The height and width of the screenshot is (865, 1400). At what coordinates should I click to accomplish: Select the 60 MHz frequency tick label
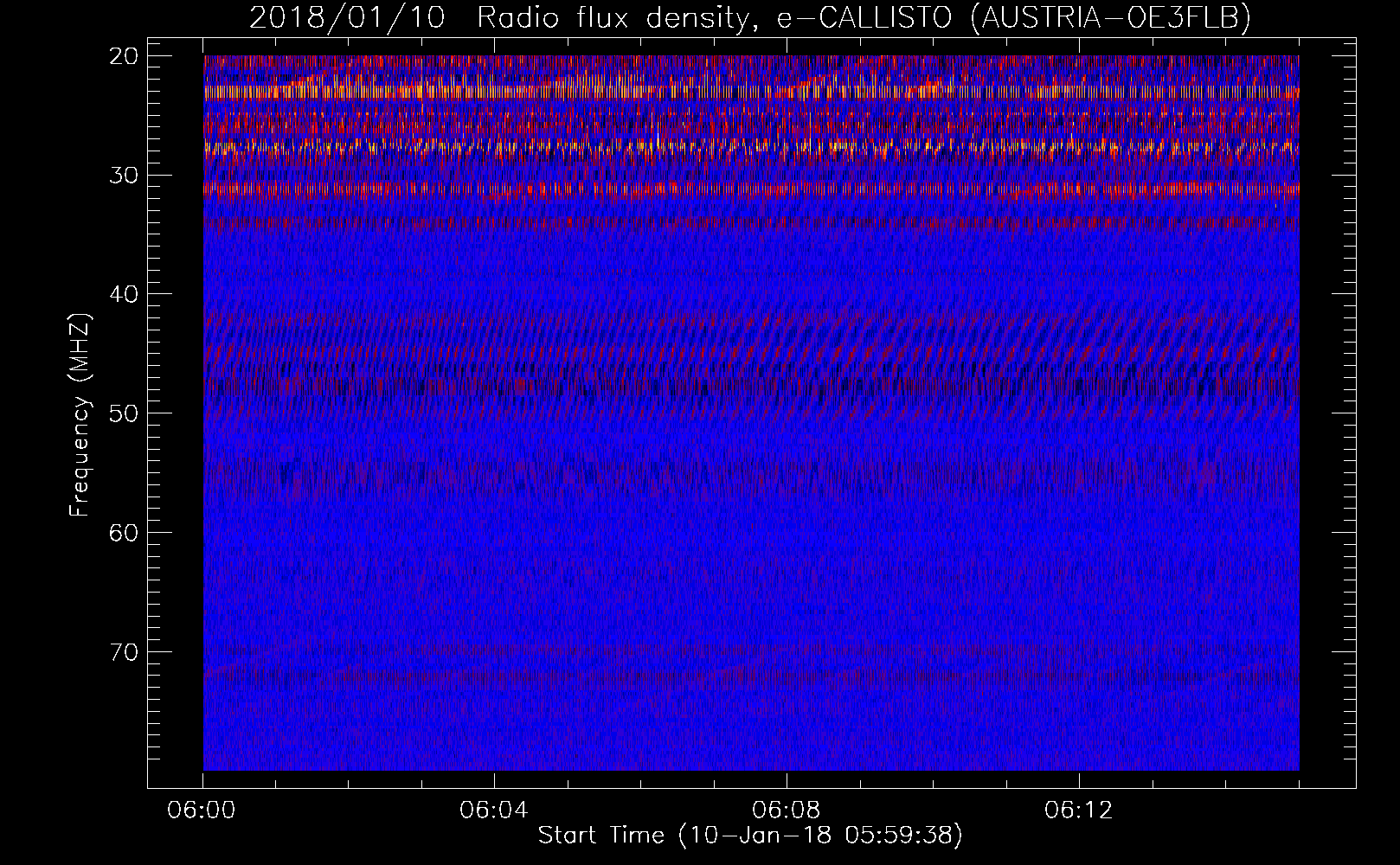(125, 532)
